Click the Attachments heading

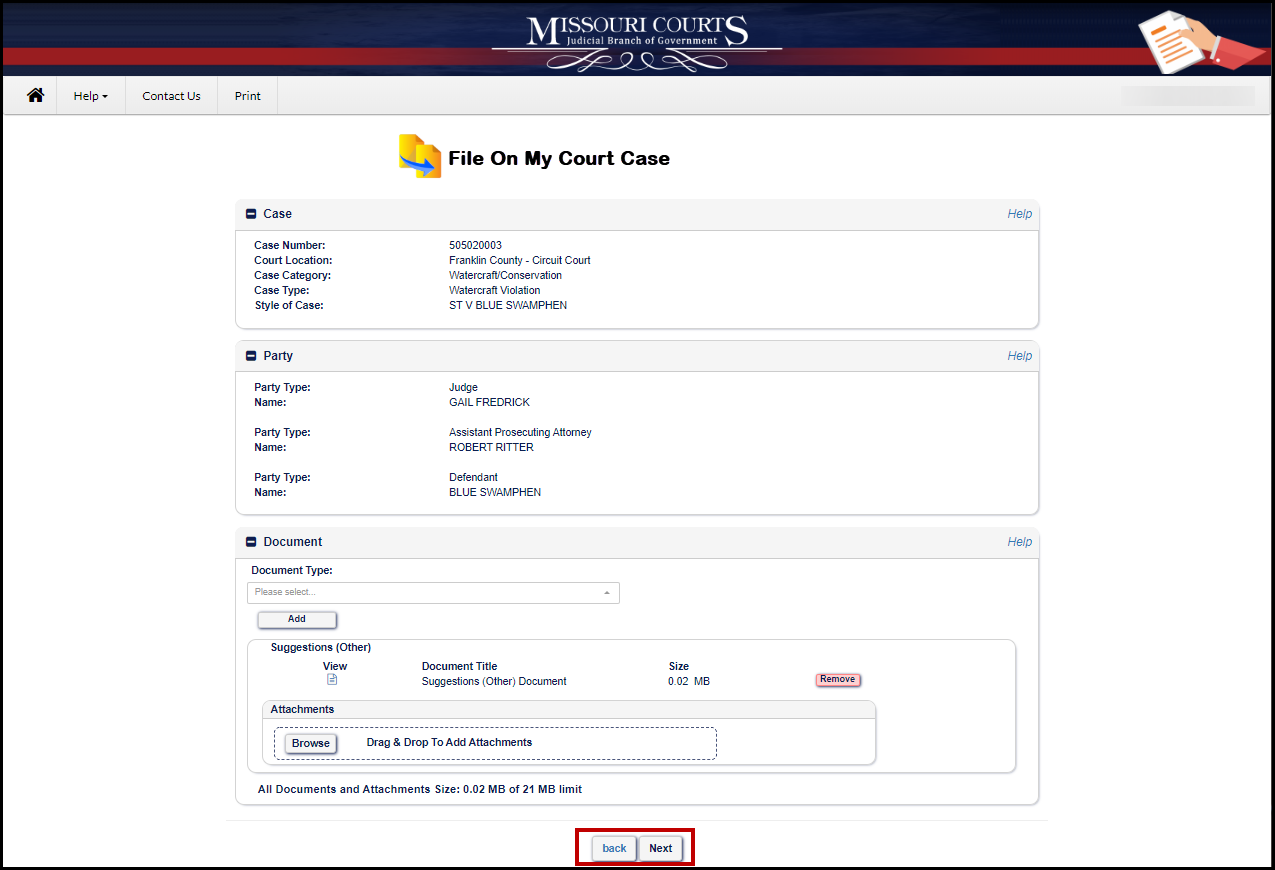(x=302, y=709)
